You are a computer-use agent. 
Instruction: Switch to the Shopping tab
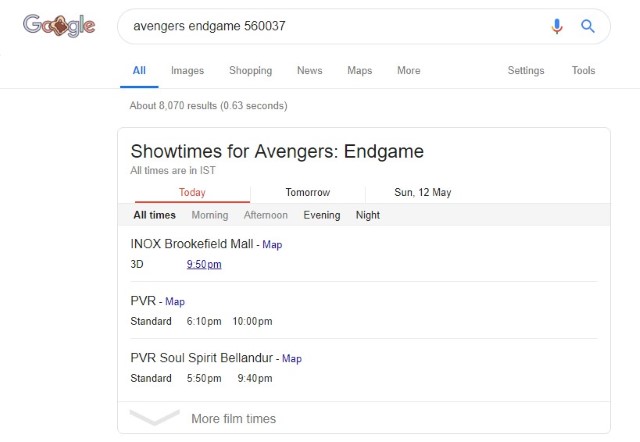pyautogui.click(x=251, y=70)
